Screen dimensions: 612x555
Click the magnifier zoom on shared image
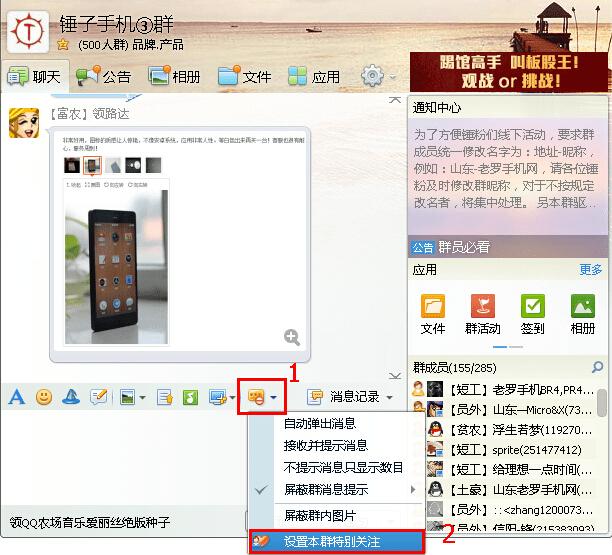pyautogui.click(x=292, y=337)
